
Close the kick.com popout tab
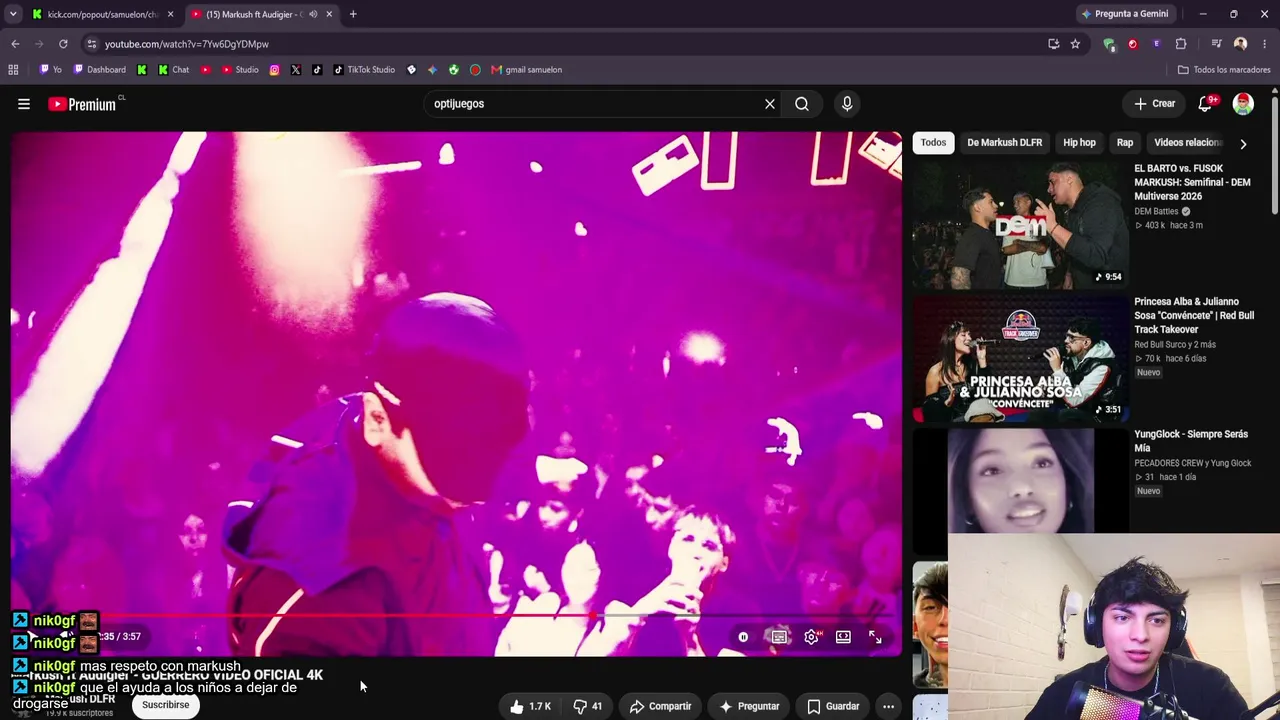point(171,14)
